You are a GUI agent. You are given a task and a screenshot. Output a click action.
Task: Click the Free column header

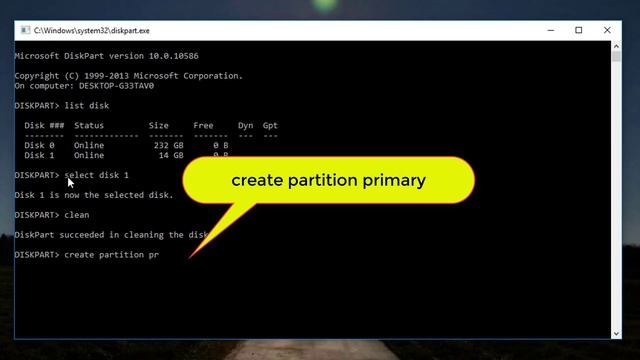tap(203, 125)
